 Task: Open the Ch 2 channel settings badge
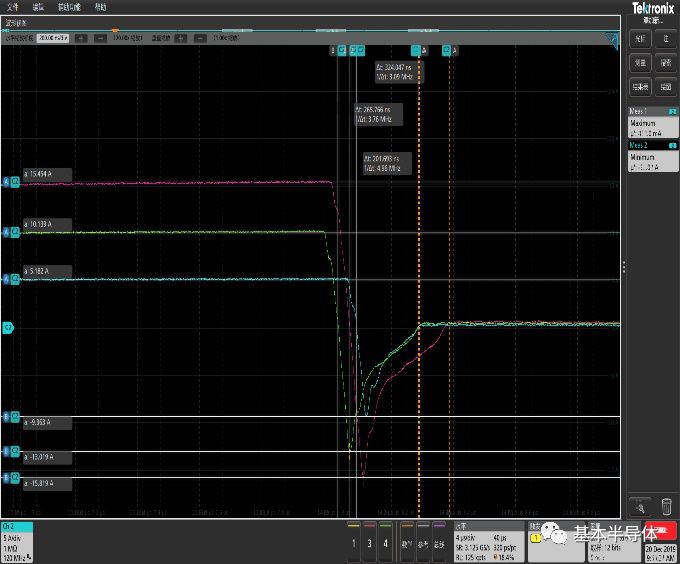click(17, 541)
